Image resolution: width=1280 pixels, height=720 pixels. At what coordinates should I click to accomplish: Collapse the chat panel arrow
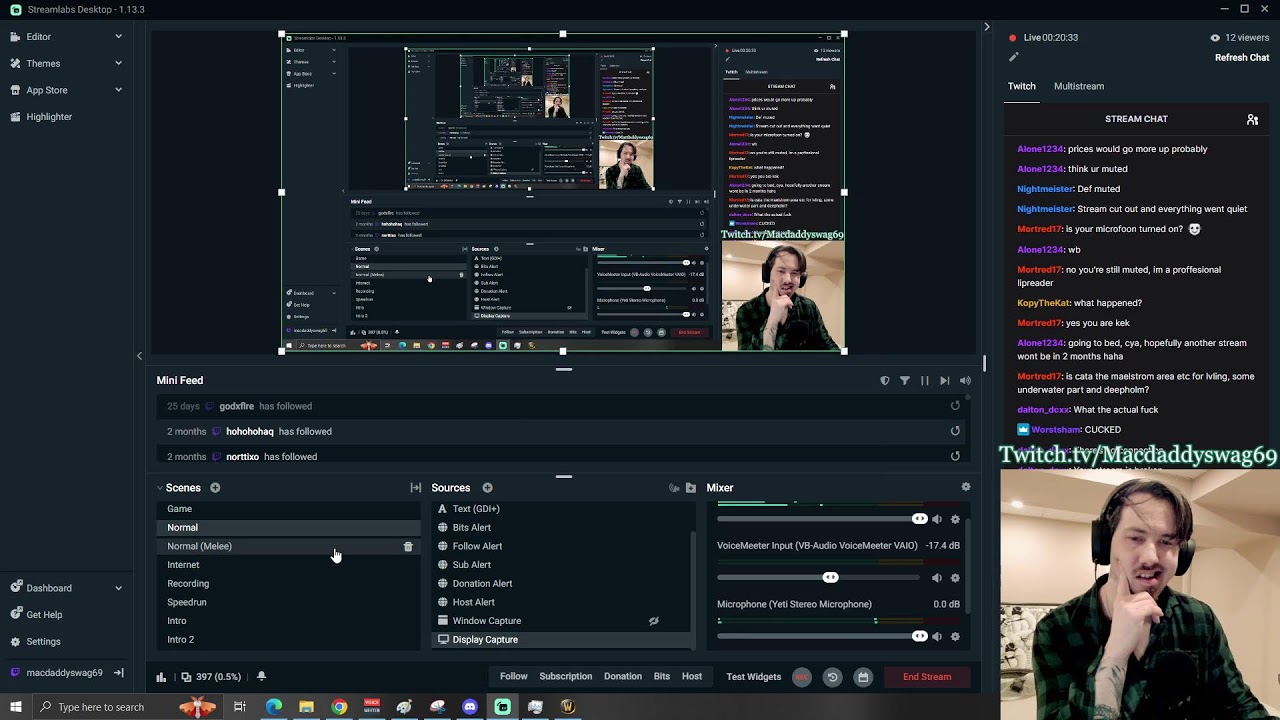click(x=987, y=27)
